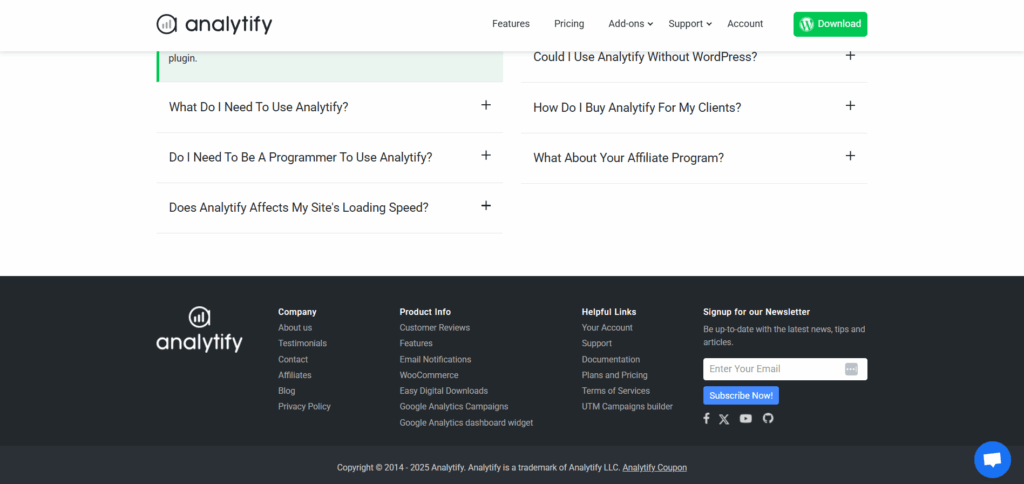Open Account in the top navigation

point(745,24)
